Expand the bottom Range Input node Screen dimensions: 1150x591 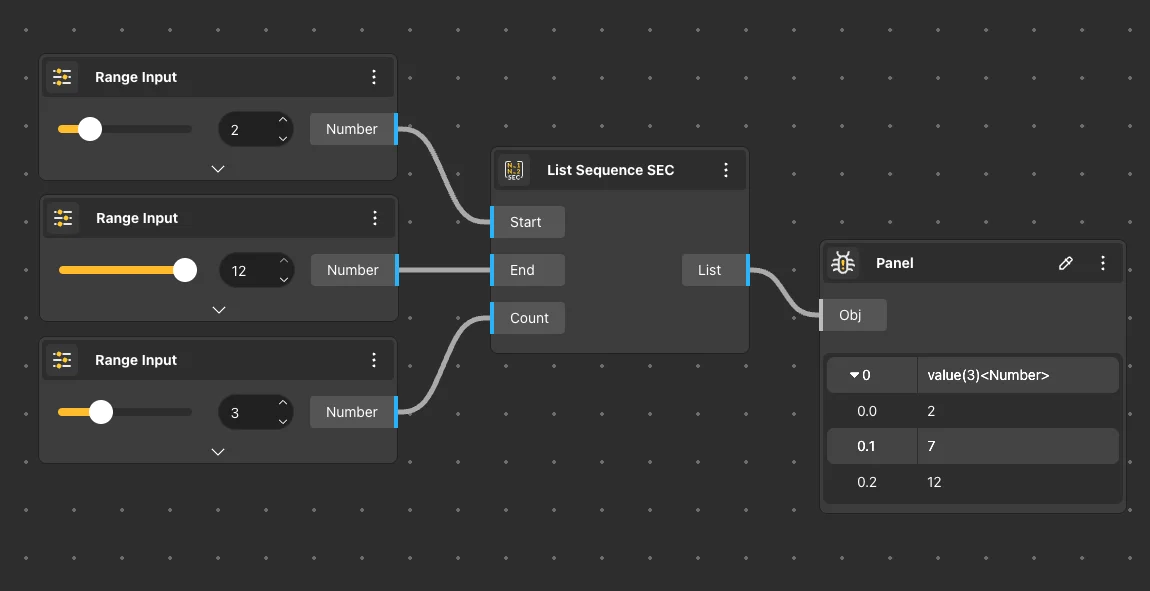(x=218, y=452)
